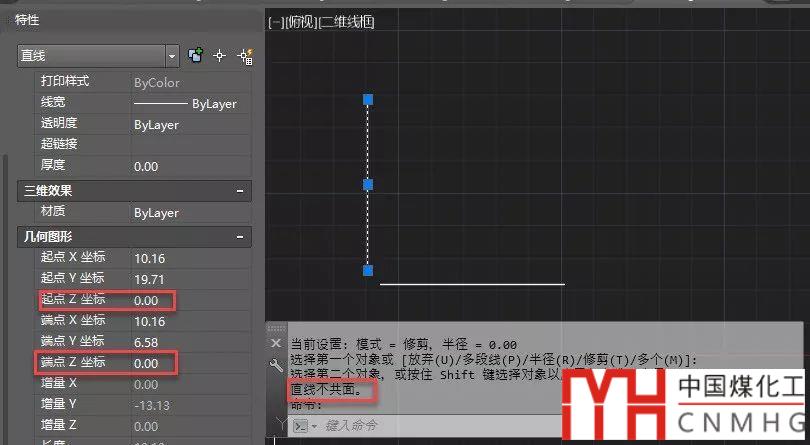Click the Select Objects crosshair icon
This screenshot has height=445, width=810.
tap(220, 56)
